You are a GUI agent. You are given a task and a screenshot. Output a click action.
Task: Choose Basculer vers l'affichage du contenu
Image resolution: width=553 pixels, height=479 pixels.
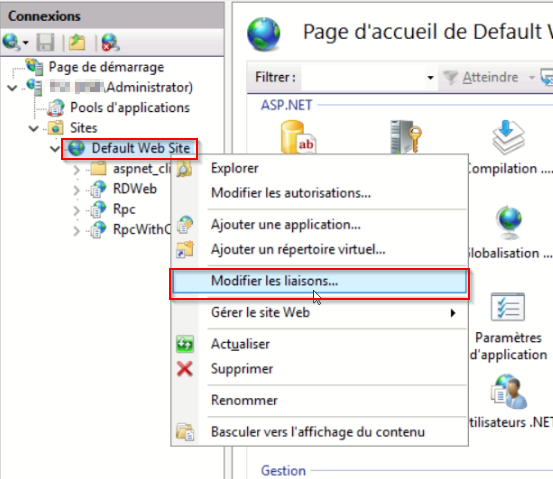[x=320, y=432]
